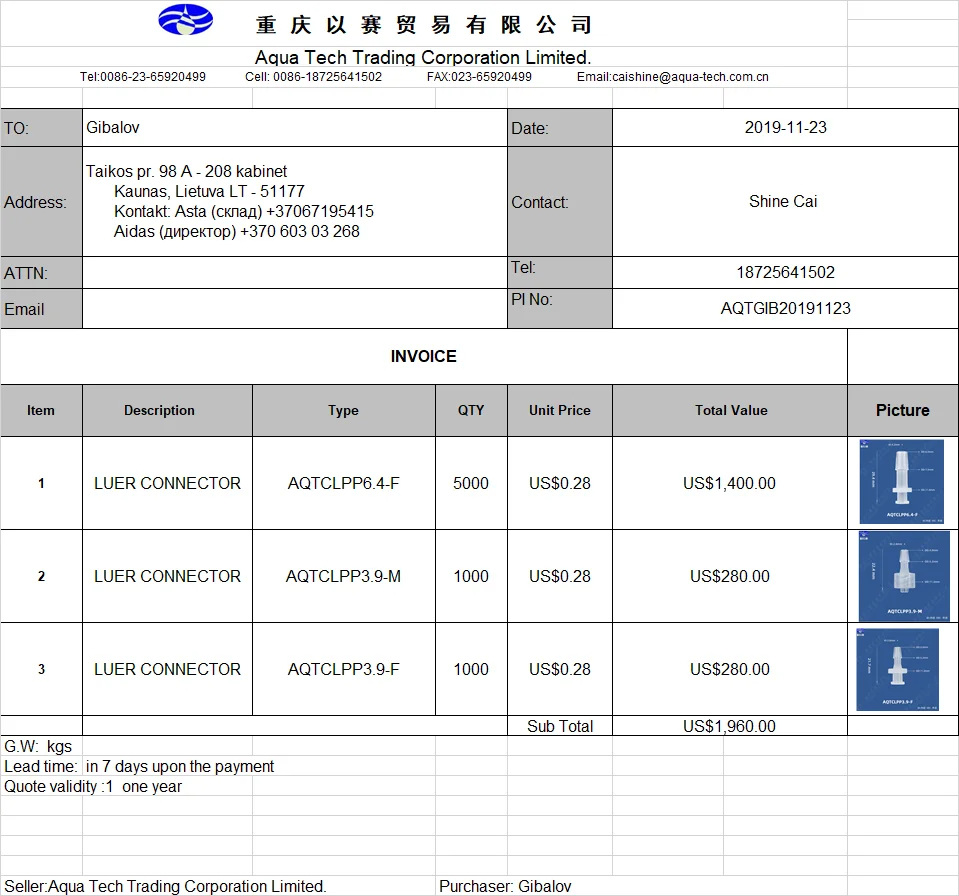Click the Aidas +370 603 03 268 line
This screenshot has width=959, height=896.
237,232
